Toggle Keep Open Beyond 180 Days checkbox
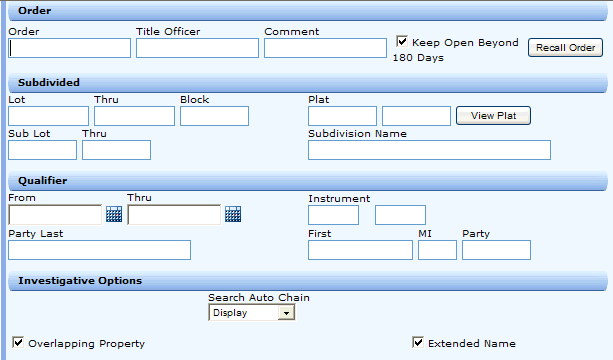Screen dimensions: 613x360 point(402,41)
